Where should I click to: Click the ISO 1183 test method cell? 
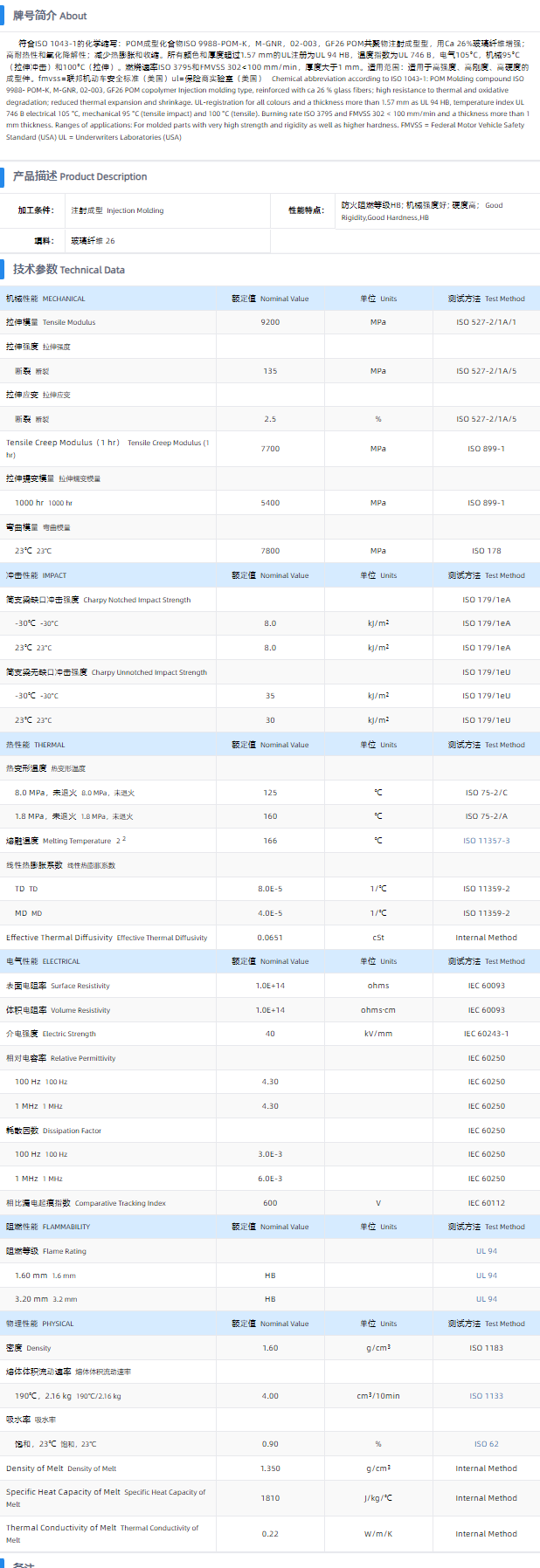click(486, 1348)
